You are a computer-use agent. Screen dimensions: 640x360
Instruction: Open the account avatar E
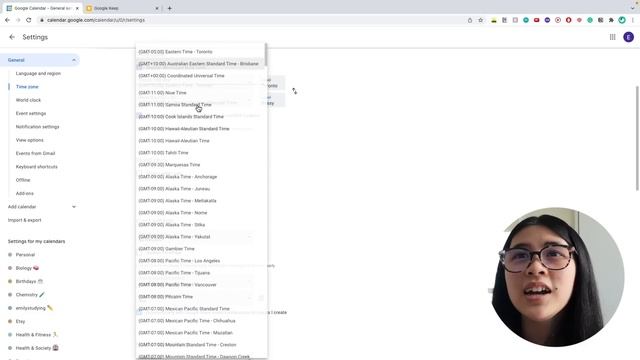(x=628, y=37)
